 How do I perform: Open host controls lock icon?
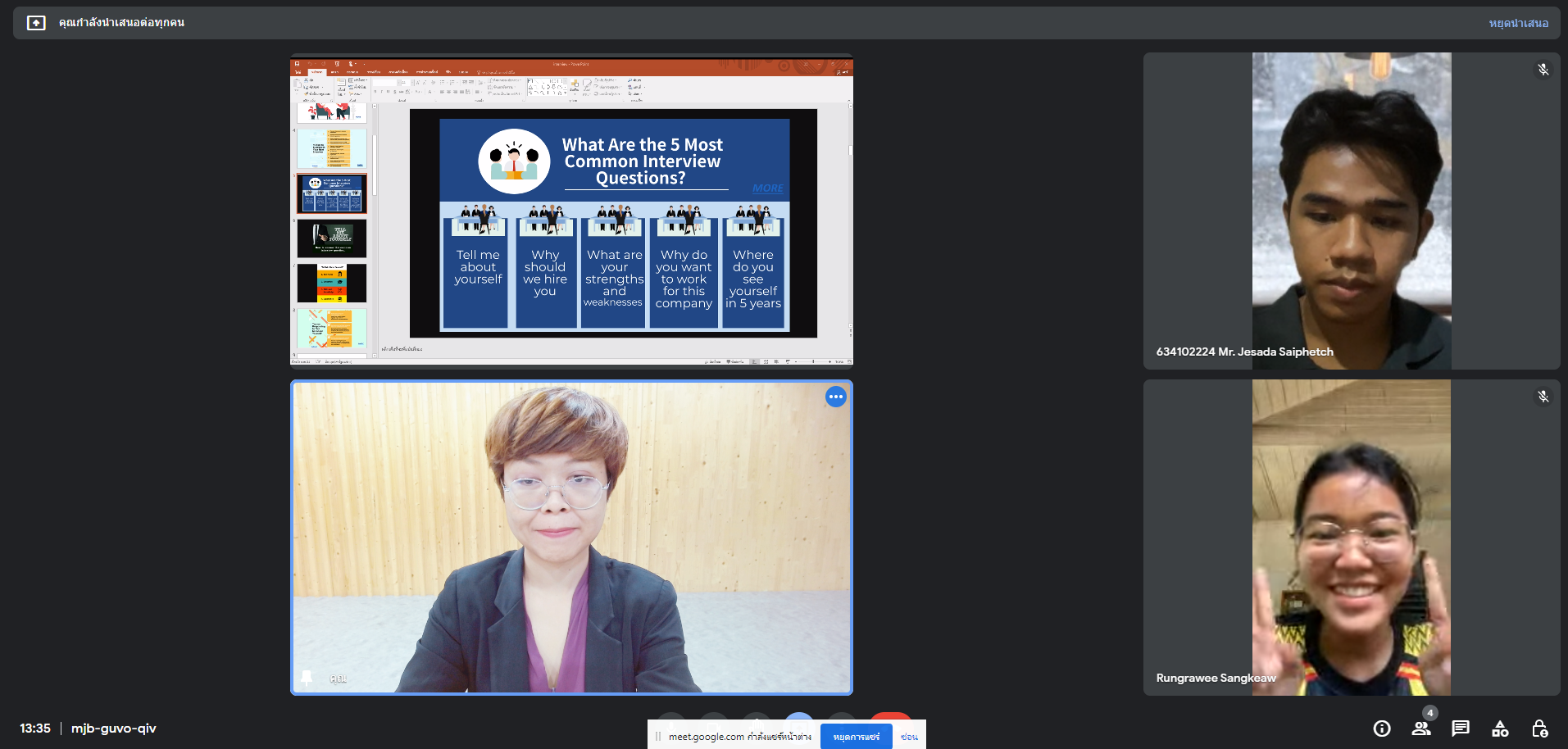(1539, 729)
